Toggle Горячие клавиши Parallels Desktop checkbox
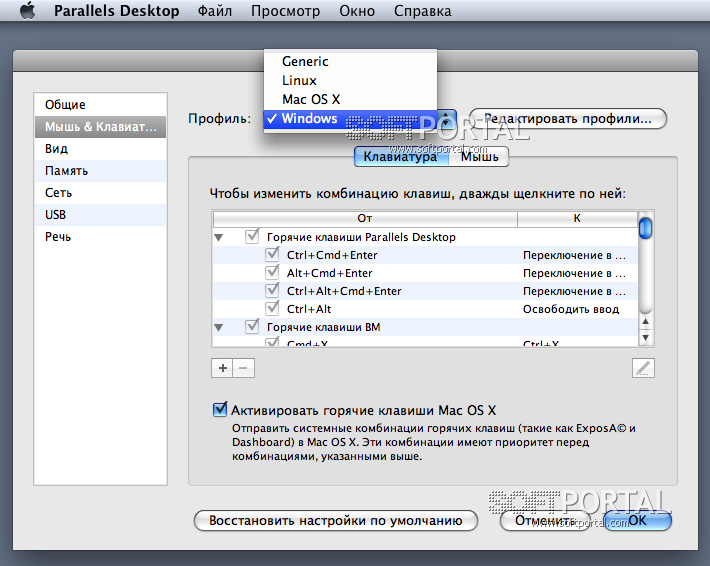This screenshot has width=710, height=566. point(252,236)
